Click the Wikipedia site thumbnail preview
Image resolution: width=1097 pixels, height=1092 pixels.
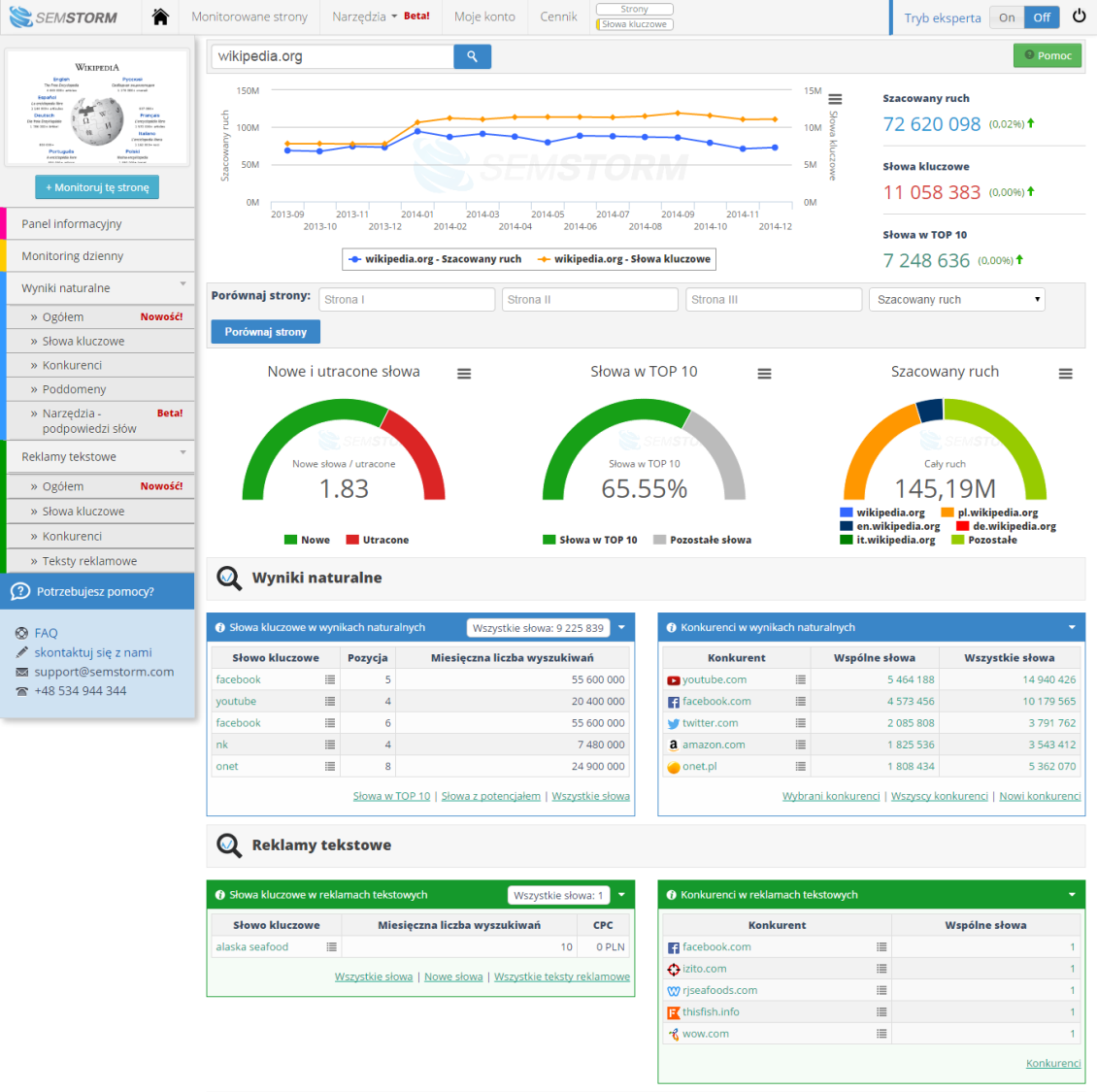click(97, 109)
